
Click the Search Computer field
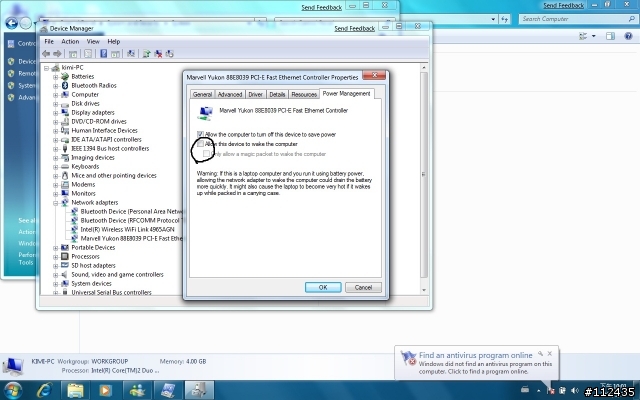[578, 19]
